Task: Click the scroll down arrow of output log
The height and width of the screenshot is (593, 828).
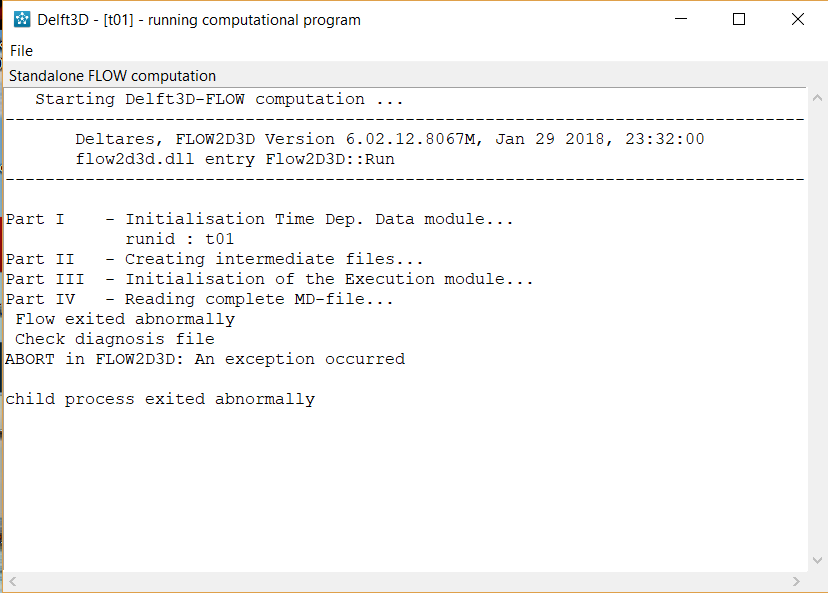Action: coord(817,561)
